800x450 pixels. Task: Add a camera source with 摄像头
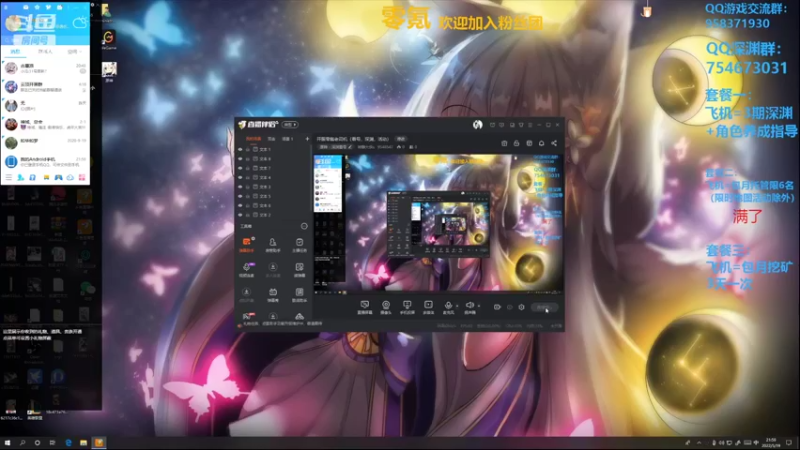(386, 307)
